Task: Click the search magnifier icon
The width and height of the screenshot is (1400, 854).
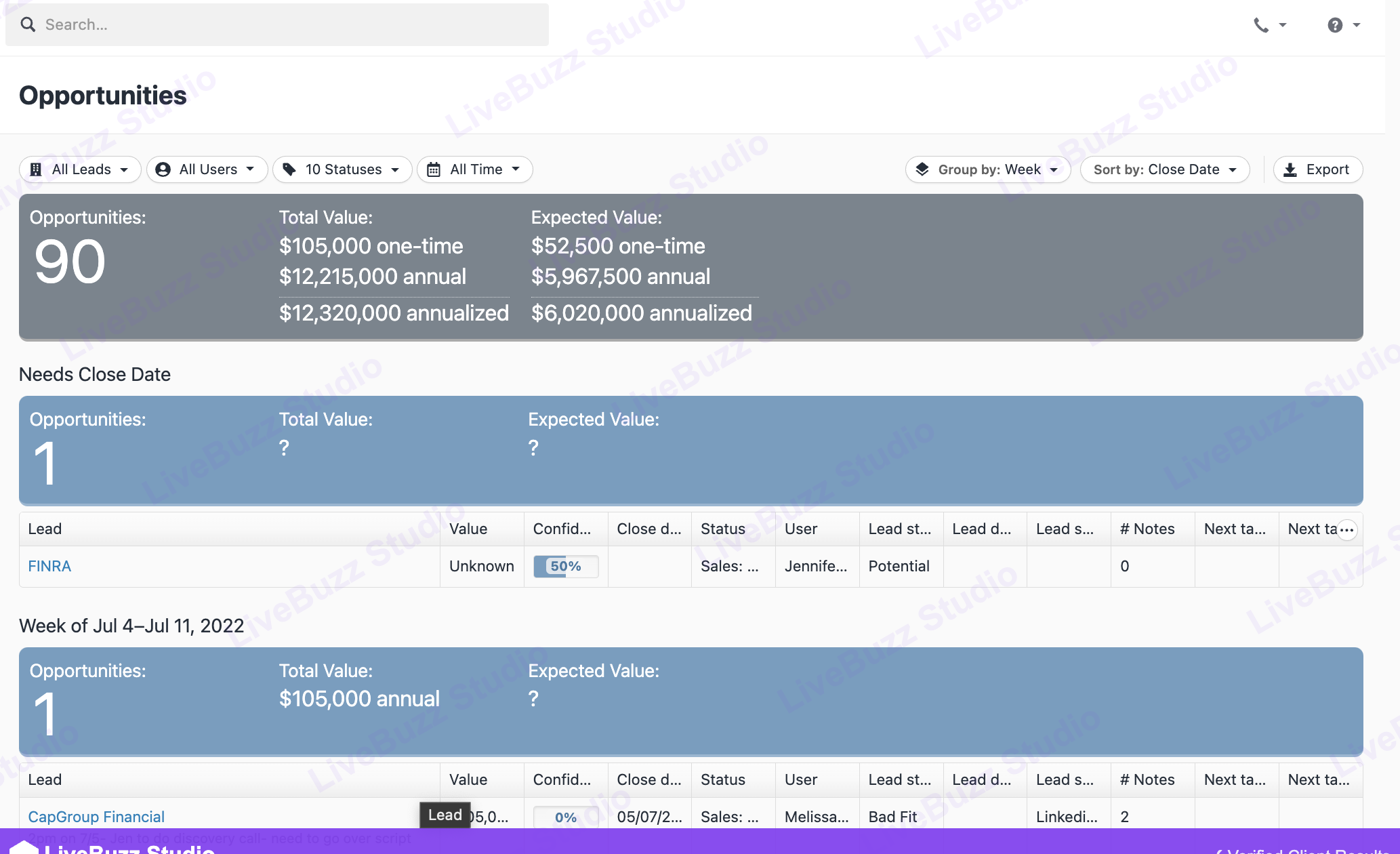Action: click(x=28, y=24)
